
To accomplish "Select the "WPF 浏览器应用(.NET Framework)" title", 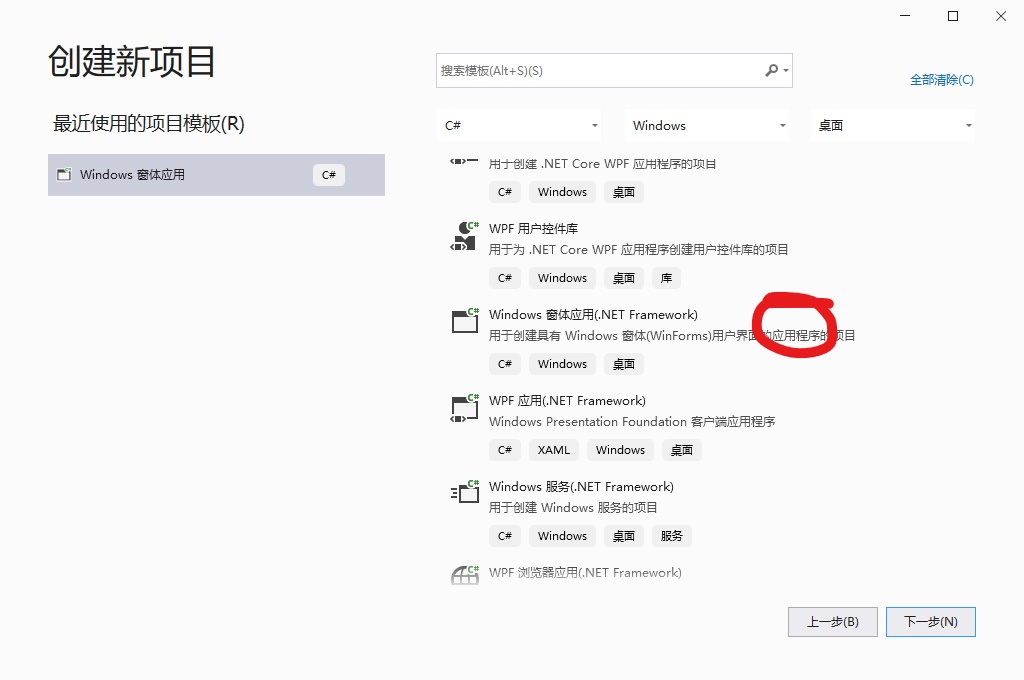I will click(x=585, y=573).
